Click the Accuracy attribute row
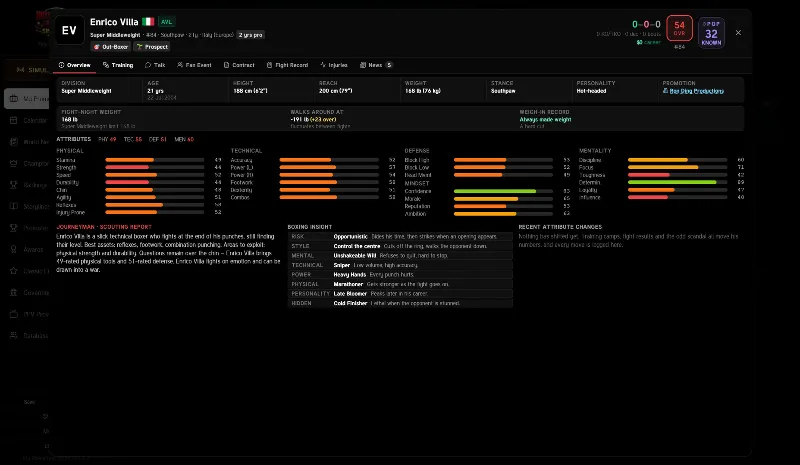 pyautogui.click(x=313, y=160)
